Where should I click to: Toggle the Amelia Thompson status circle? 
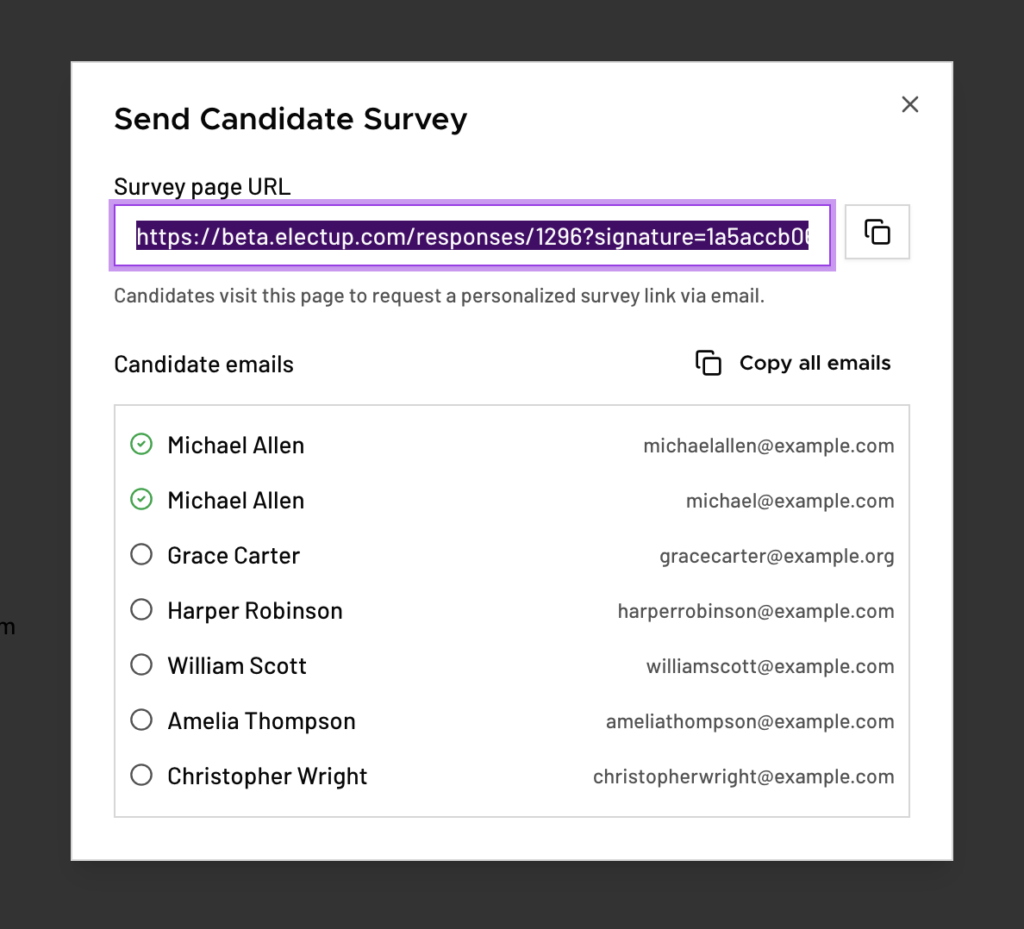click(142, 720)
